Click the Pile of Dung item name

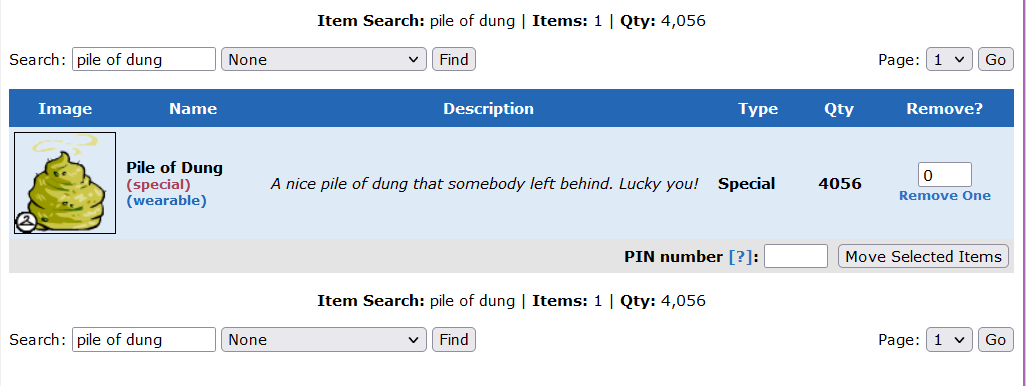pyautogui.click(x=174, y=168)
